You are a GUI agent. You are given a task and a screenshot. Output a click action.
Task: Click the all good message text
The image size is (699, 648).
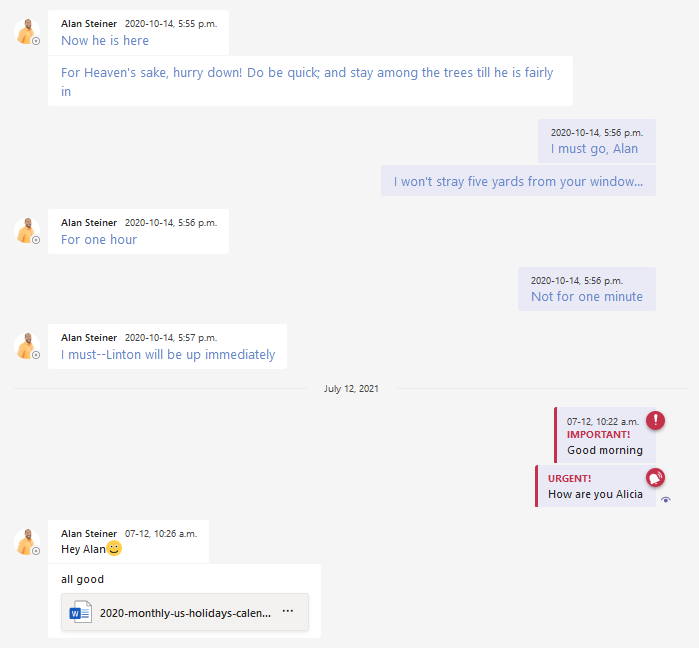click(83, 579)
